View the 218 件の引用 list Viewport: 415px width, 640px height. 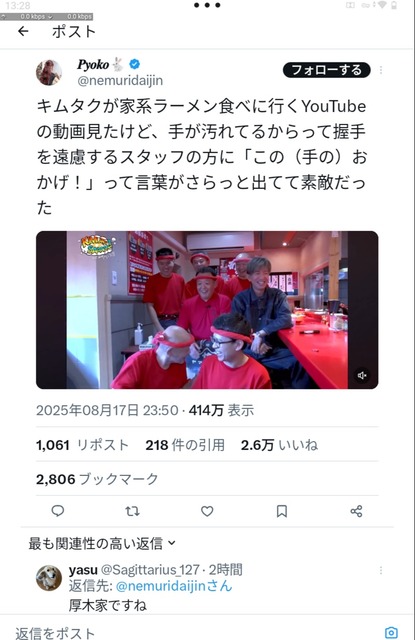(x=185, y=444)
